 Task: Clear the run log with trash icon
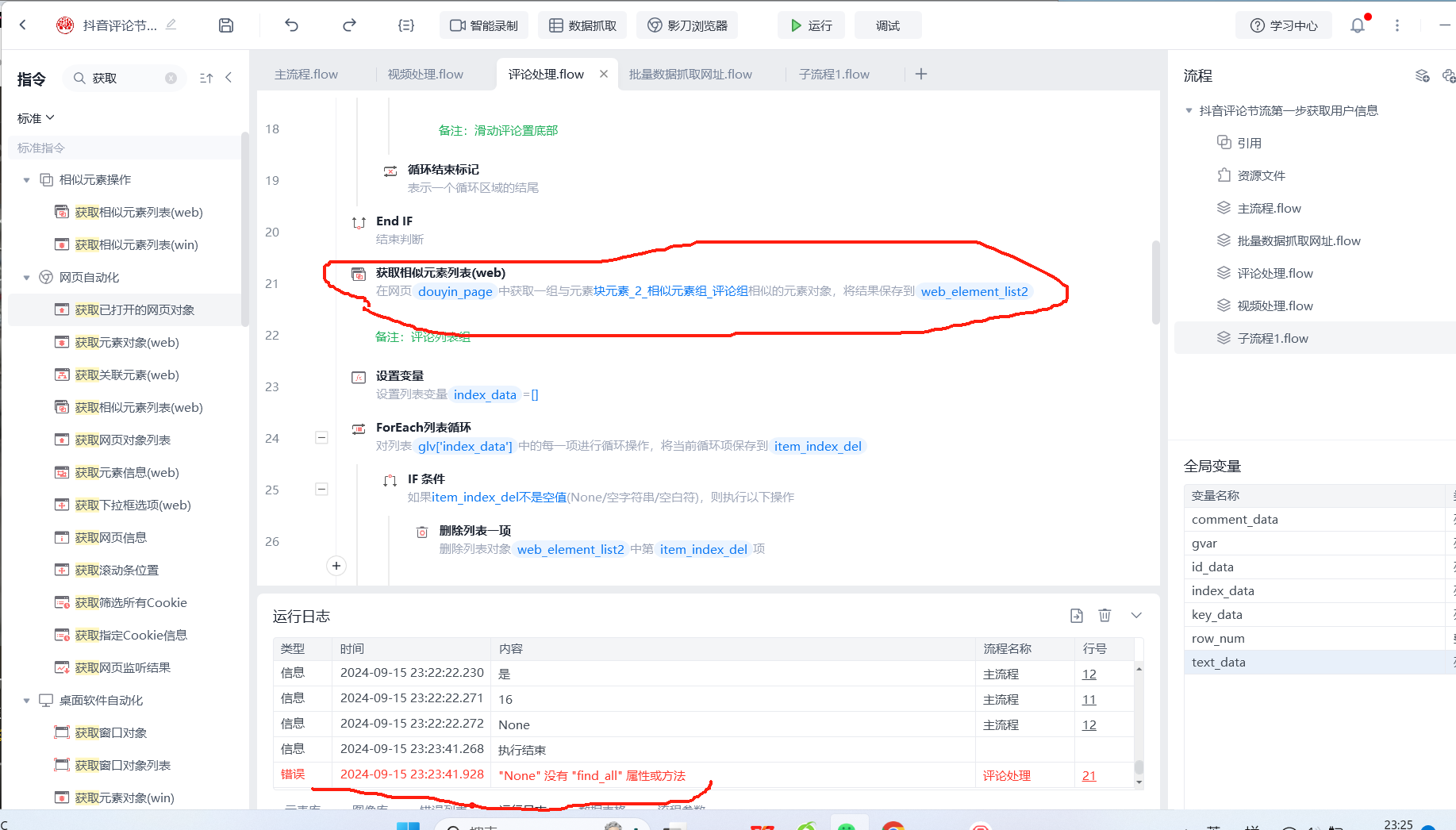click(1104, 616)
